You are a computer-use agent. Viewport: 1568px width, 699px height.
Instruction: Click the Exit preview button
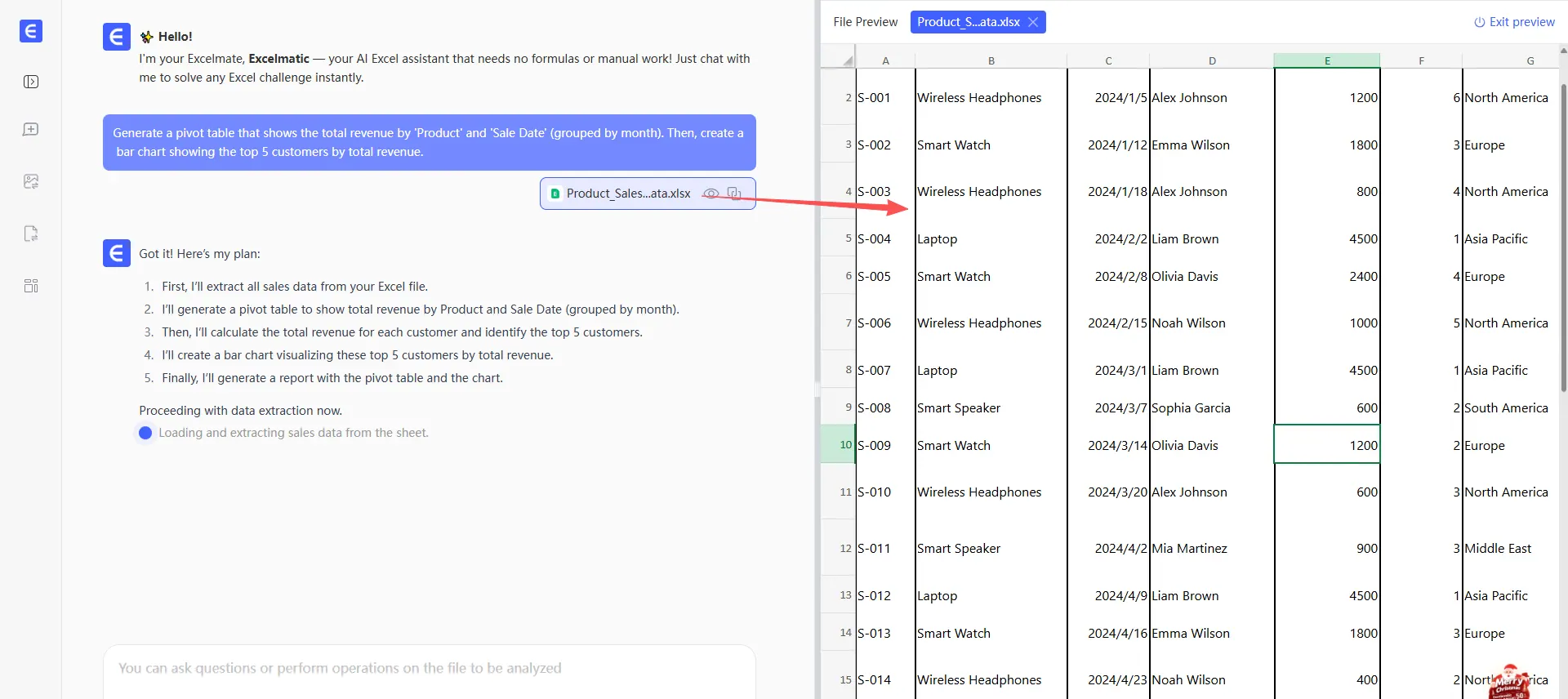tap(1514, 22)
